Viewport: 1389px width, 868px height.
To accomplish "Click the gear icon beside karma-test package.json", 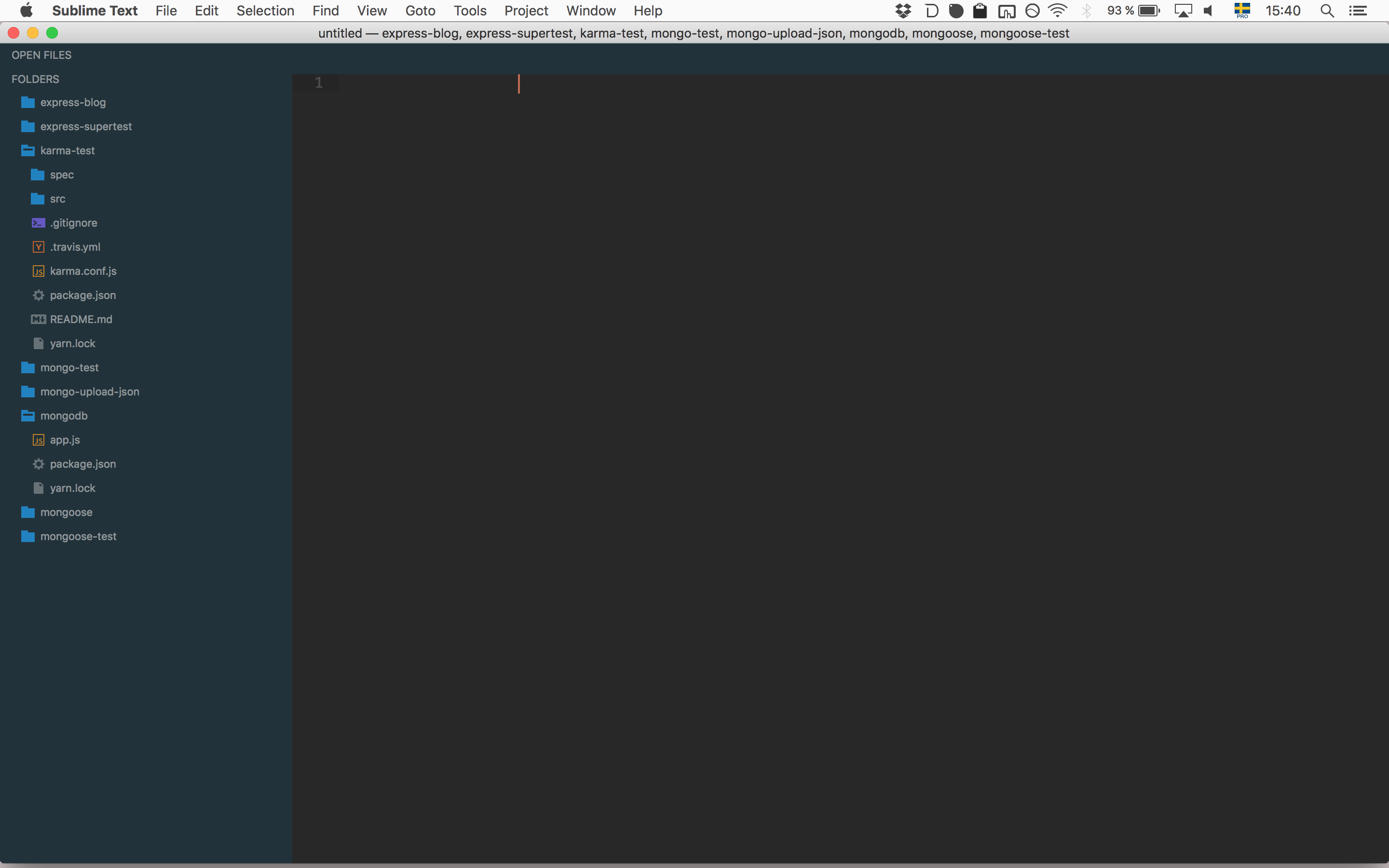I will [x=39, y=295].
